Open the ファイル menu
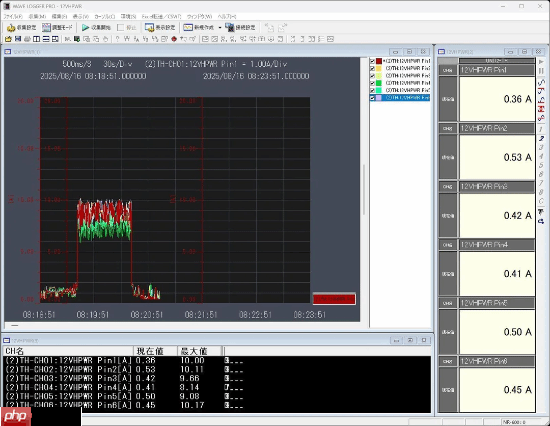The image size is (550, 426). click(13, 16)
